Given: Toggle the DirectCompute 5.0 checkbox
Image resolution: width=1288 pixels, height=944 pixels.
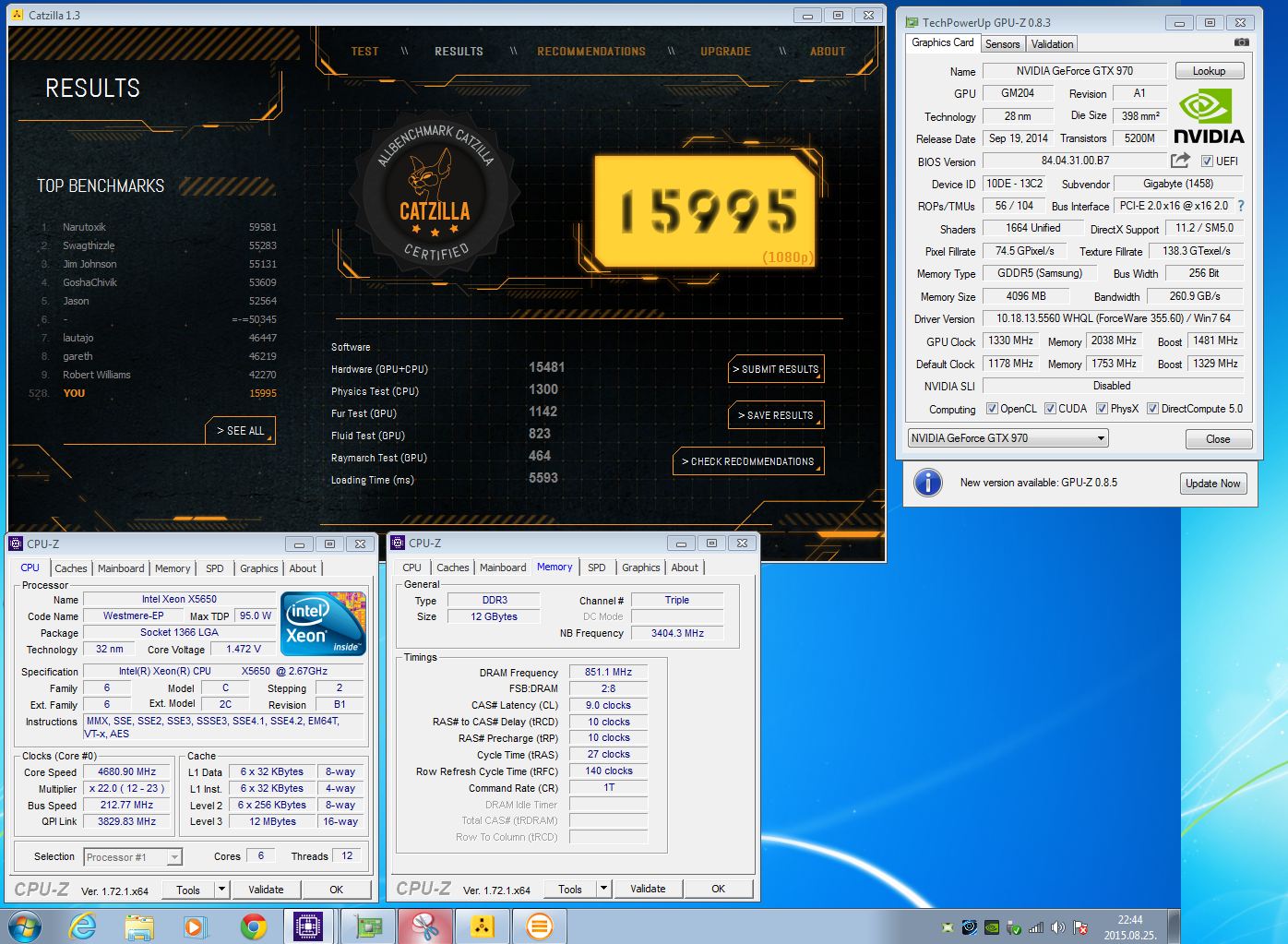Looking at the screenshot, I should [1152, 409].
